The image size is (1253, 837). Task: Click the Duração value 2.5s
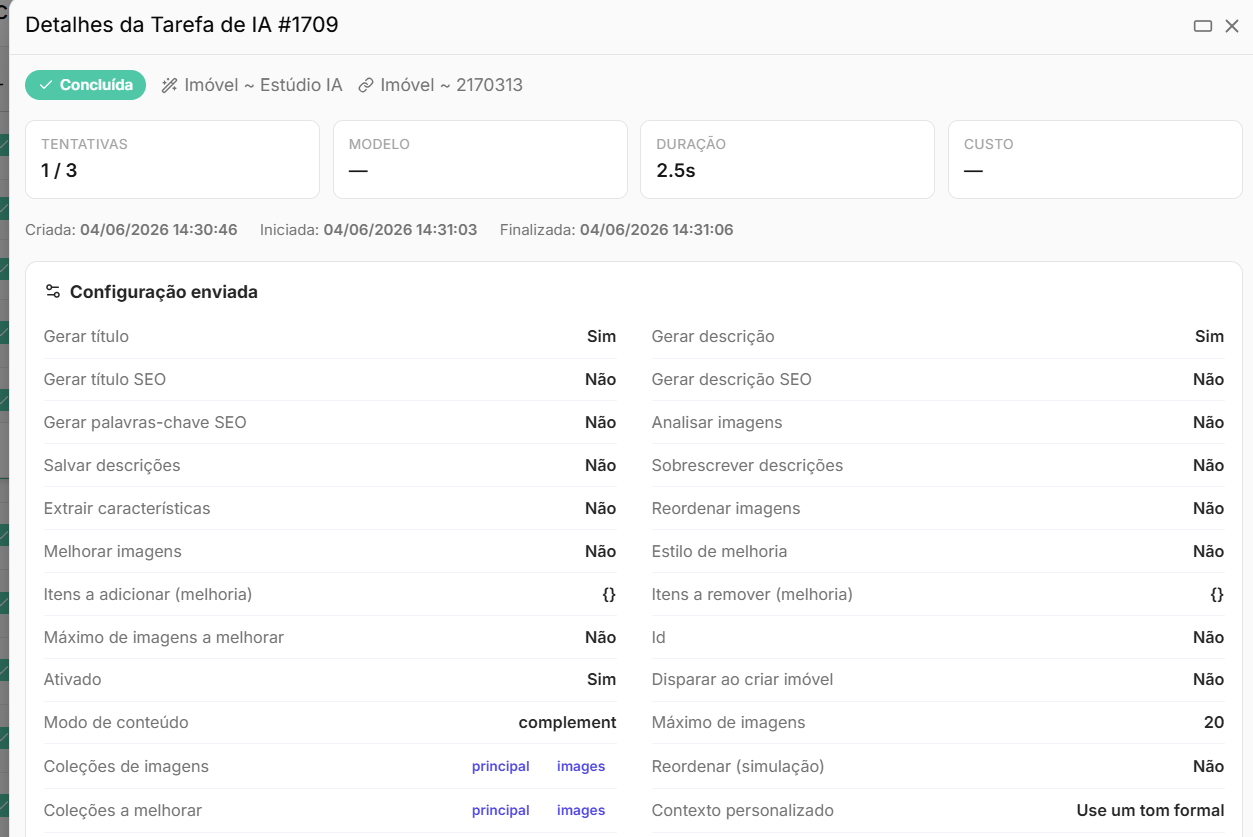click(x=676, y=171)
